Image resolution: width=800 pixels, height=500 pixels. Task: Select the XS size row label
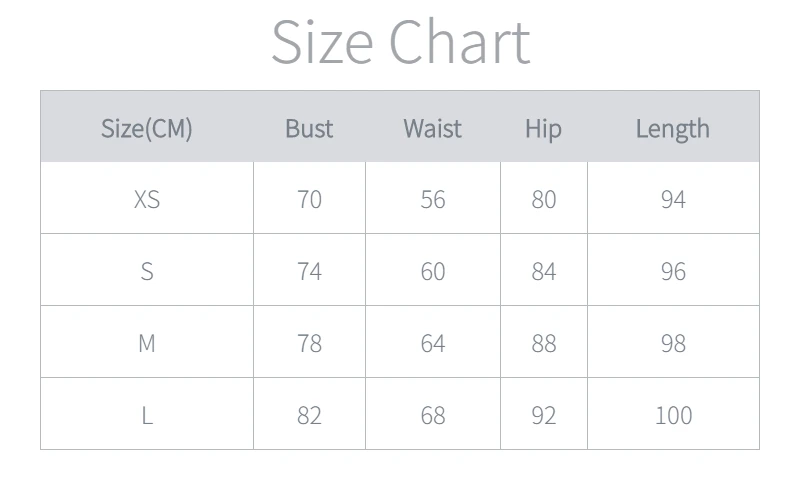point(147,199)
